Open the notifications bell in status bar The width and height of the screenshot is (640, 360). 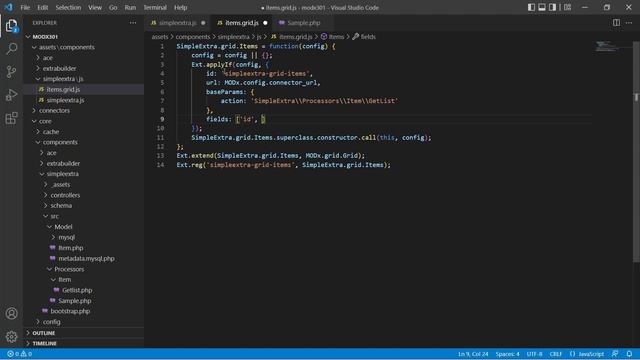(x=629, y=354)
